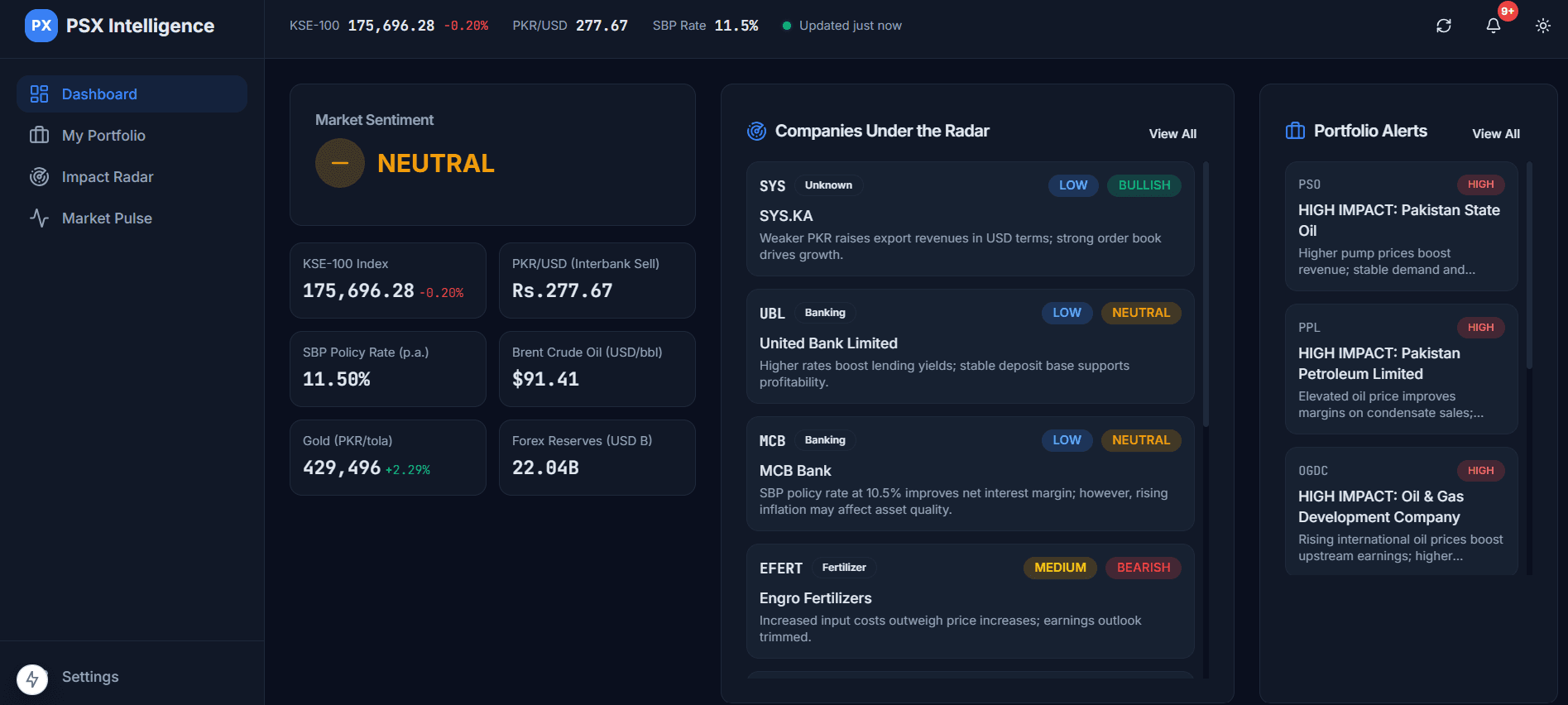Click the NEUTRAL tag on MCB
Viewport: 1568px width, 705px height.
click(x=1141, y=440)
